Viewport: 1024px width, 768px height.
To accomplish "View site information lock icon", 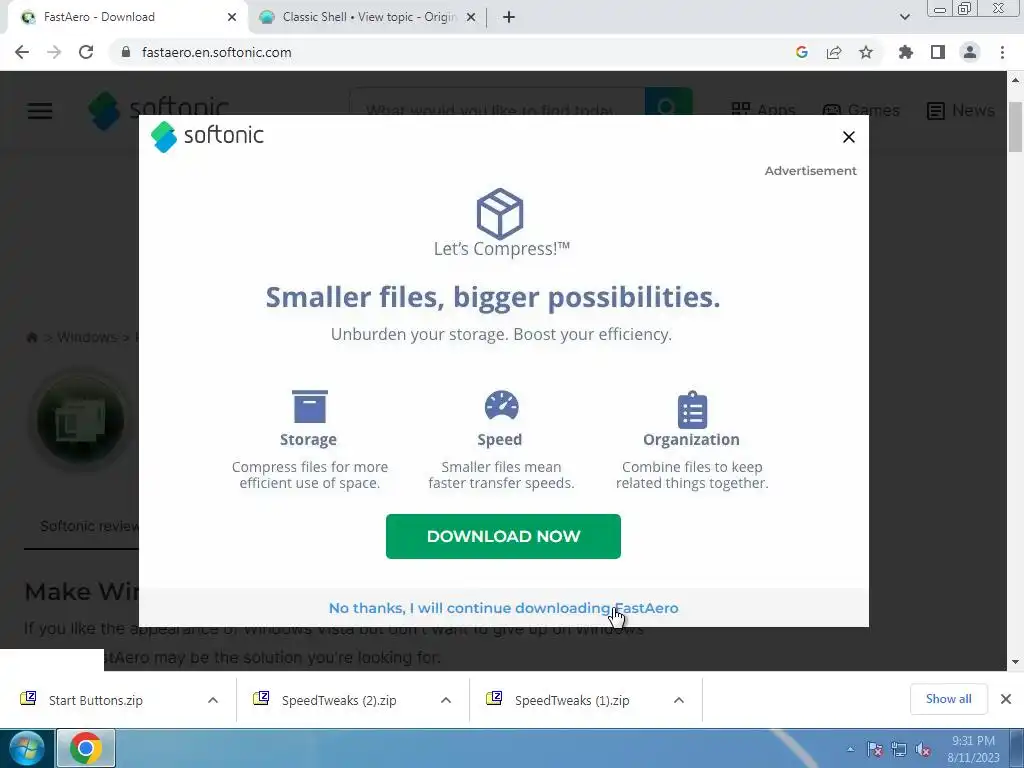I will pyautogui.click(x=126, y=52).
